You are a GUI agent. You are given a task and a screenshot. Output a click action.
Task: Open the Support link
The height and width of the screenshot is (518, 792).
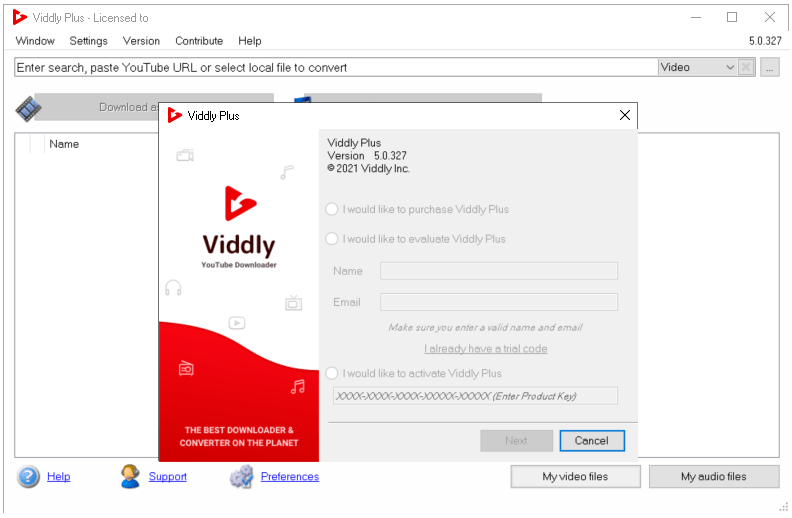click(x=168, y=477)
